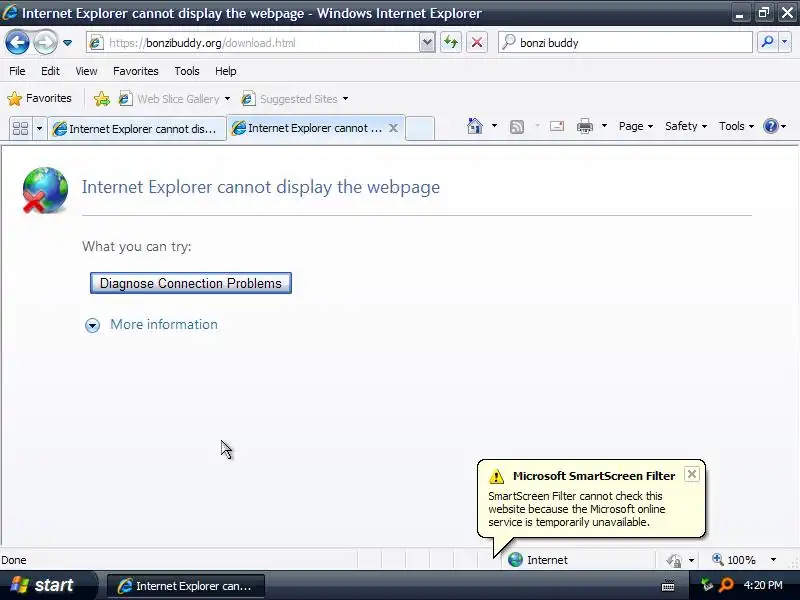Click the RSS feeds icon
This screenshot has height=600, width=800.
[517, 126]
